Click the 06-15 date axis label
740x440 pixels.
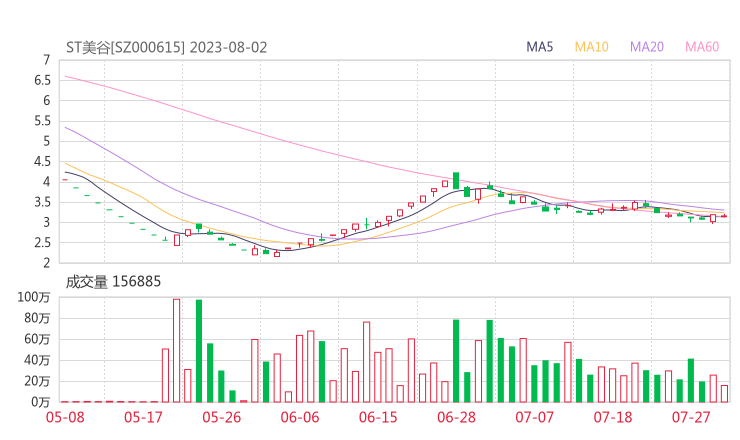(x=378, y=417)
